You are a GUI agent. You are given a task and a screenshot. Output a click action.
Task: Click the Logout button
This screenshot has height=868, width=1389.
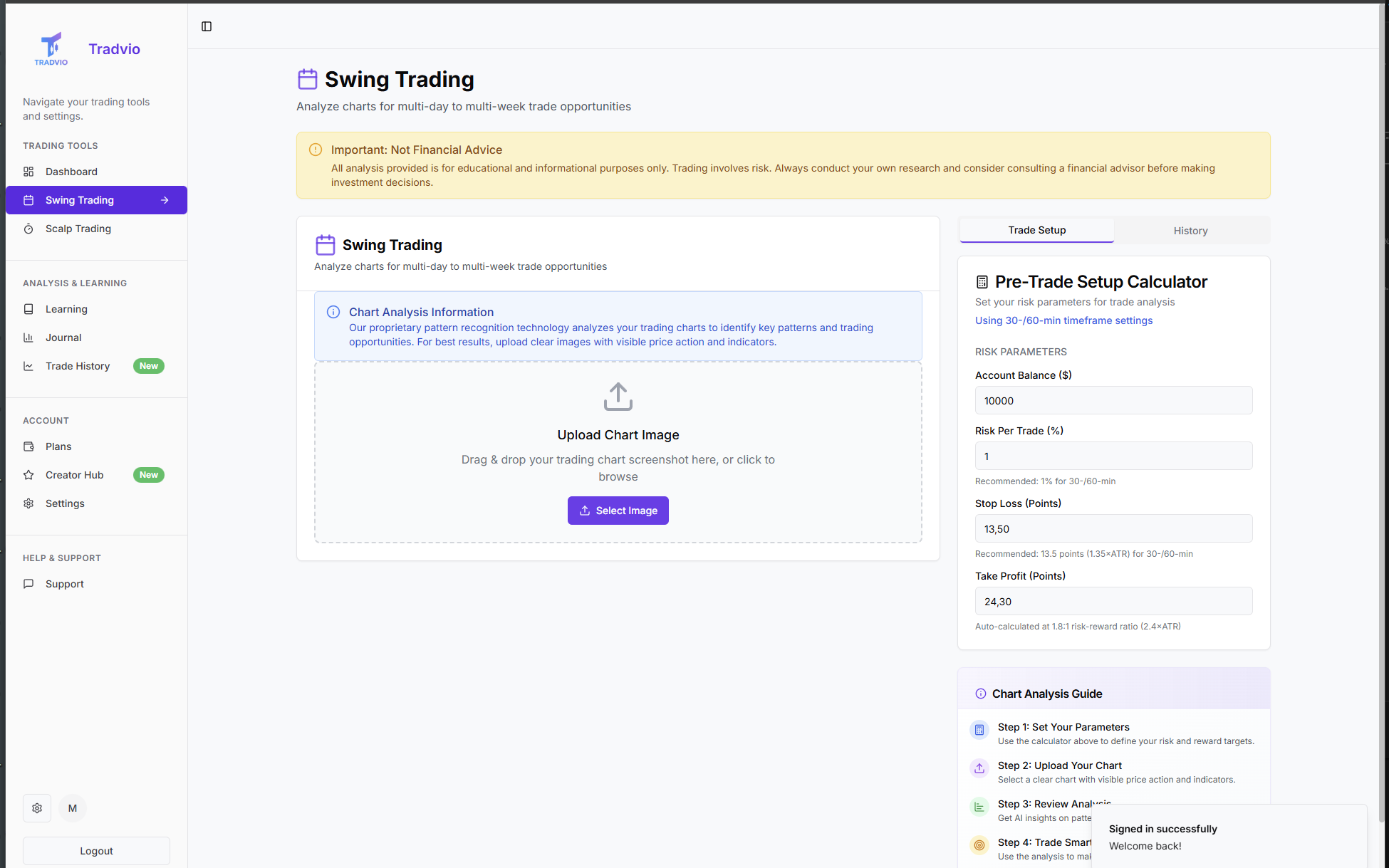pos(95,850)
